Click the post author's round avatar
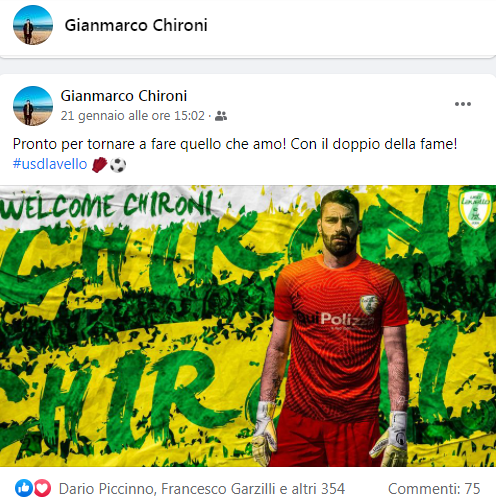This screenshot has height=503, width=496. tap(33, 106)
